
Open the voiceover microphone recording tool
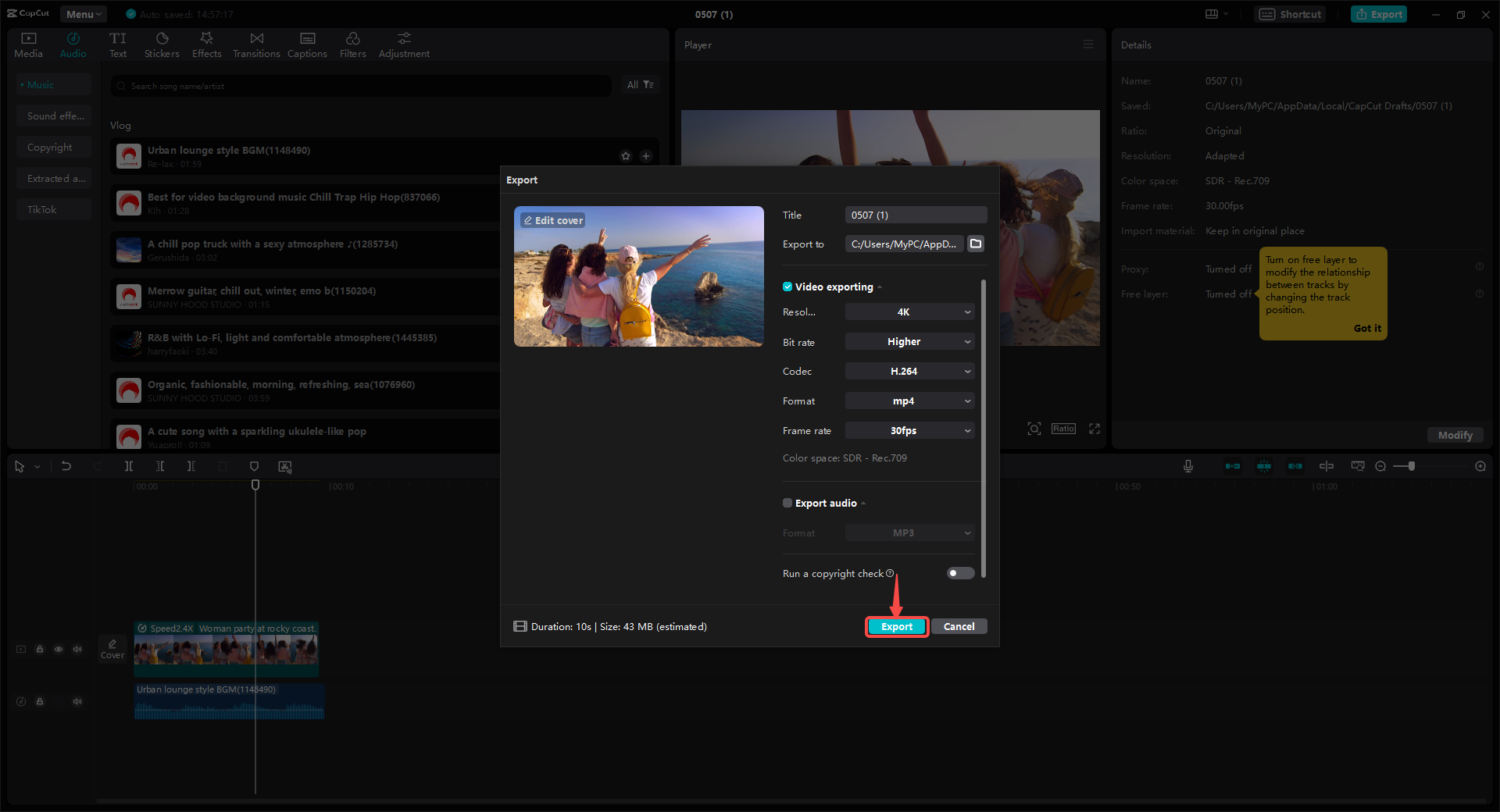pyautogui.click(x=1187, y=466)
